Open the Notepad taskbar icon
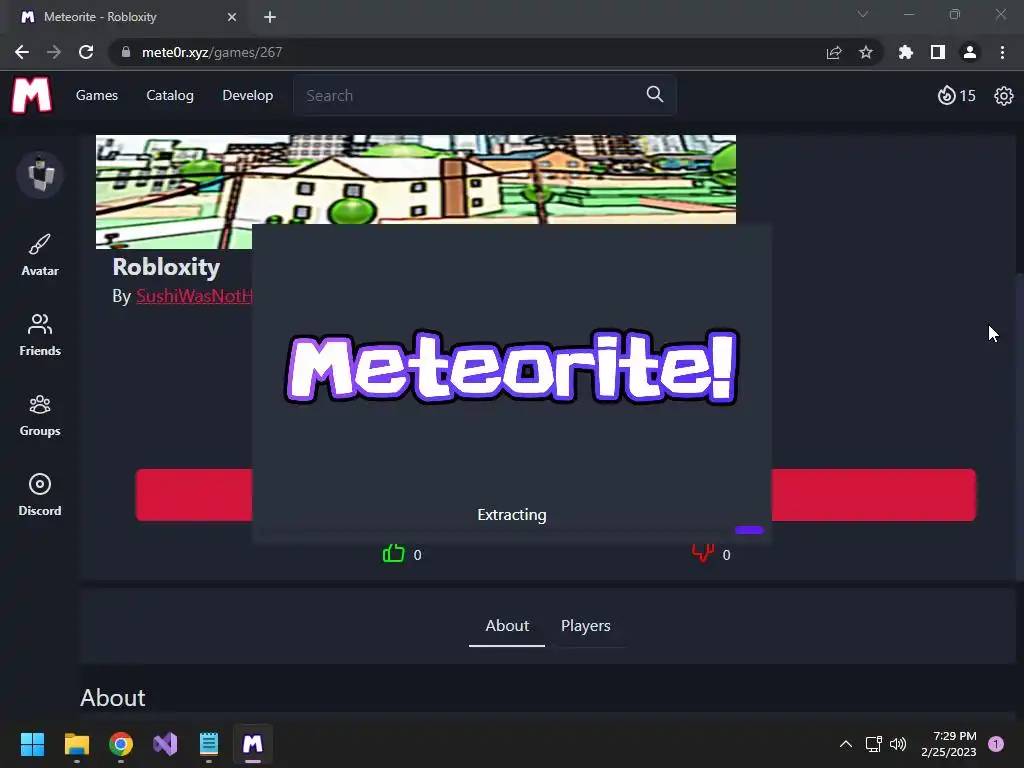 [x=209, y=744]
